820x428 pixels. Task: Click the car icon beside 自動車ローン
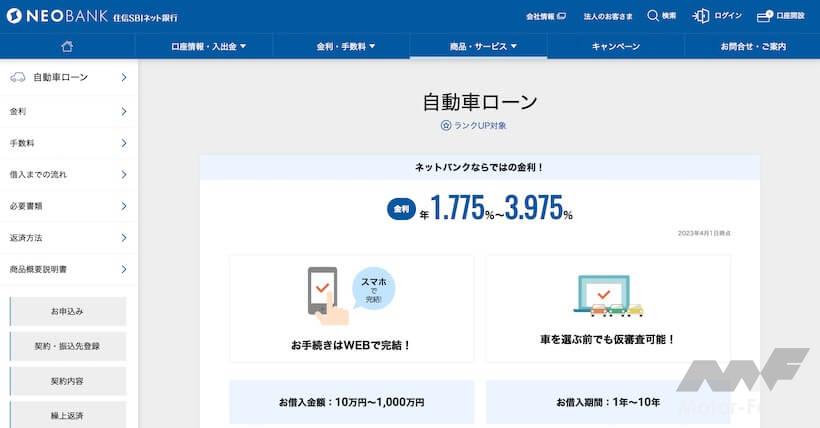coord(18,77)
